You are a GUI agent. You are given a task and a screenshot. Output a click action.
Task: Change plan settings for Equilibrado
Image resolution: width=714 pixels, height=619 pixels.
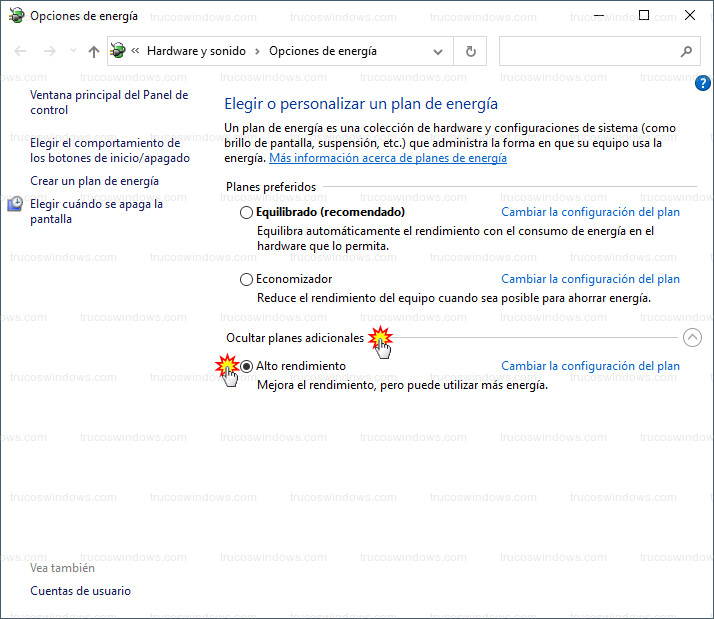pos(590,212)
